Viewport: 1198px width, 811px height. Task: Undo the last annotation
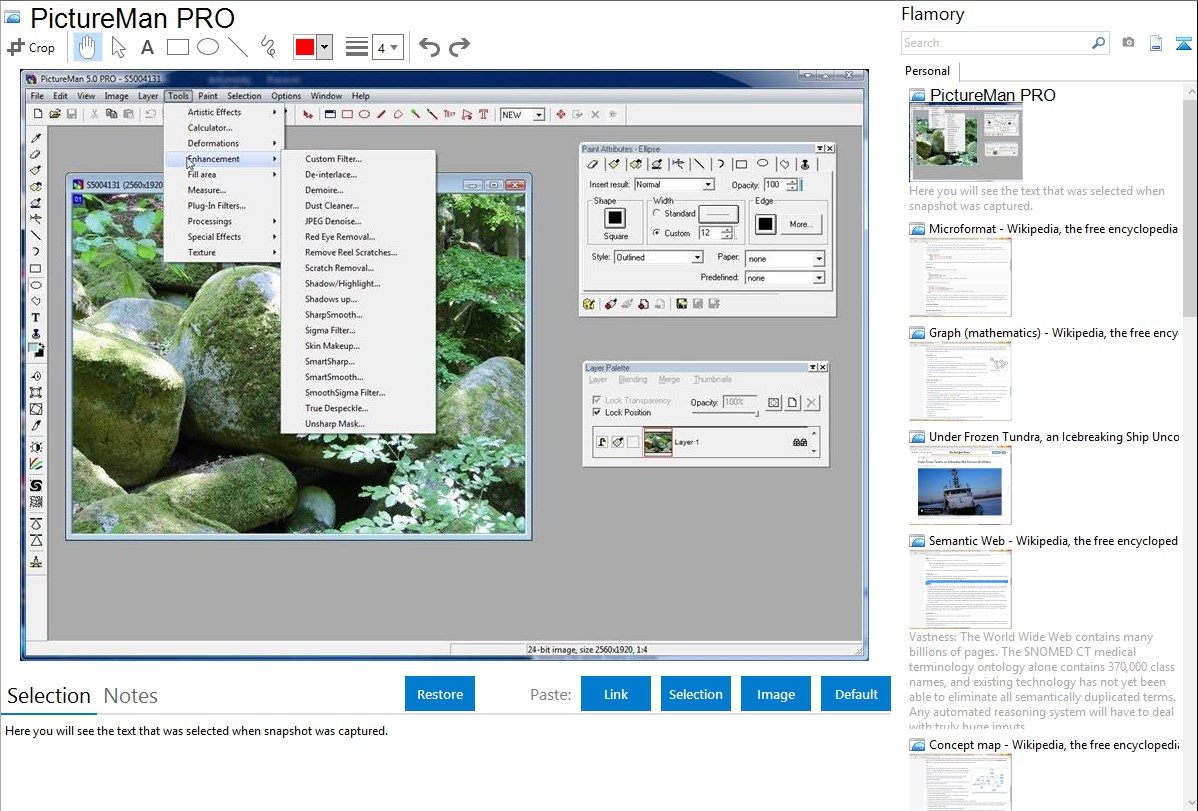coord(429,47)
